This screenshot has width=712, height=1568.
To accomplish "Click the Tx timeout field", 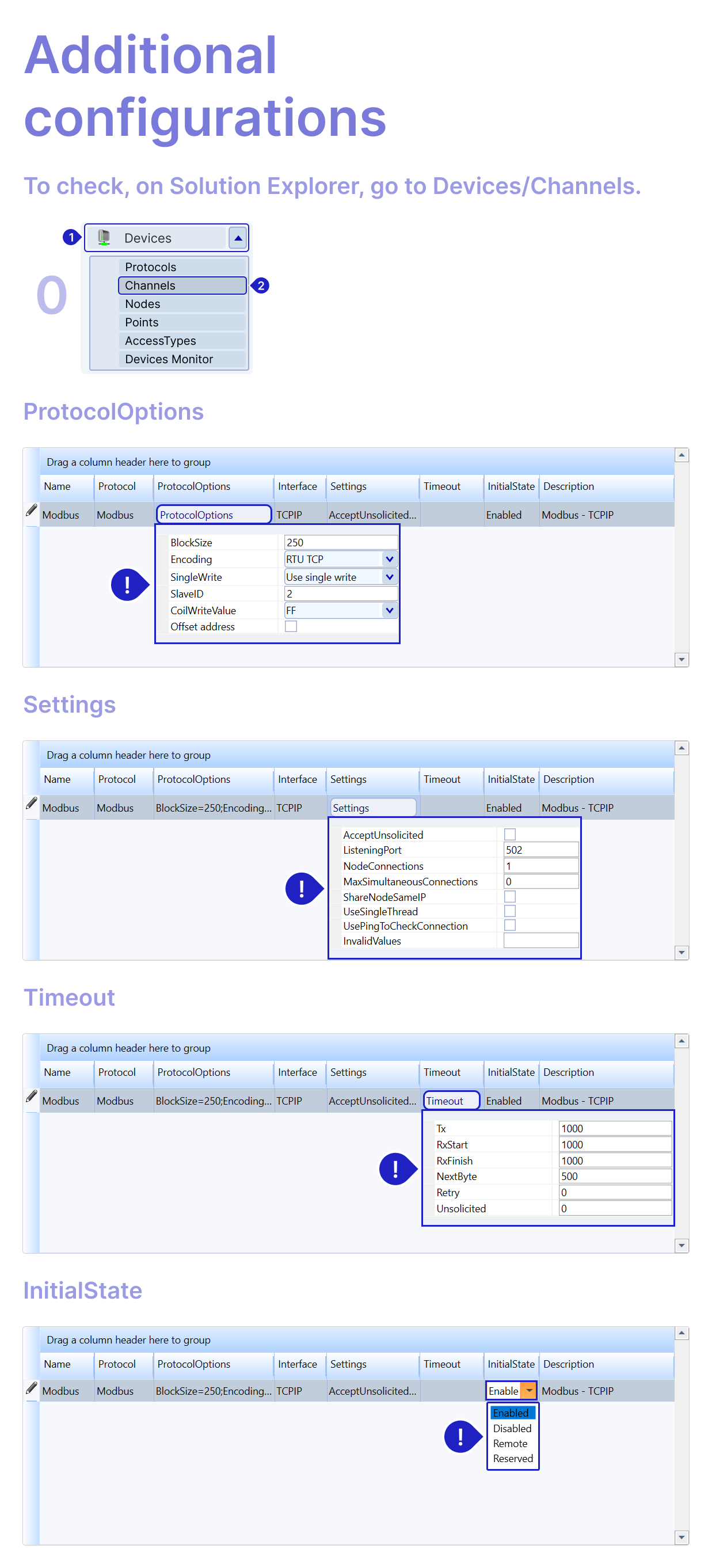I will tap(616, 1129).
